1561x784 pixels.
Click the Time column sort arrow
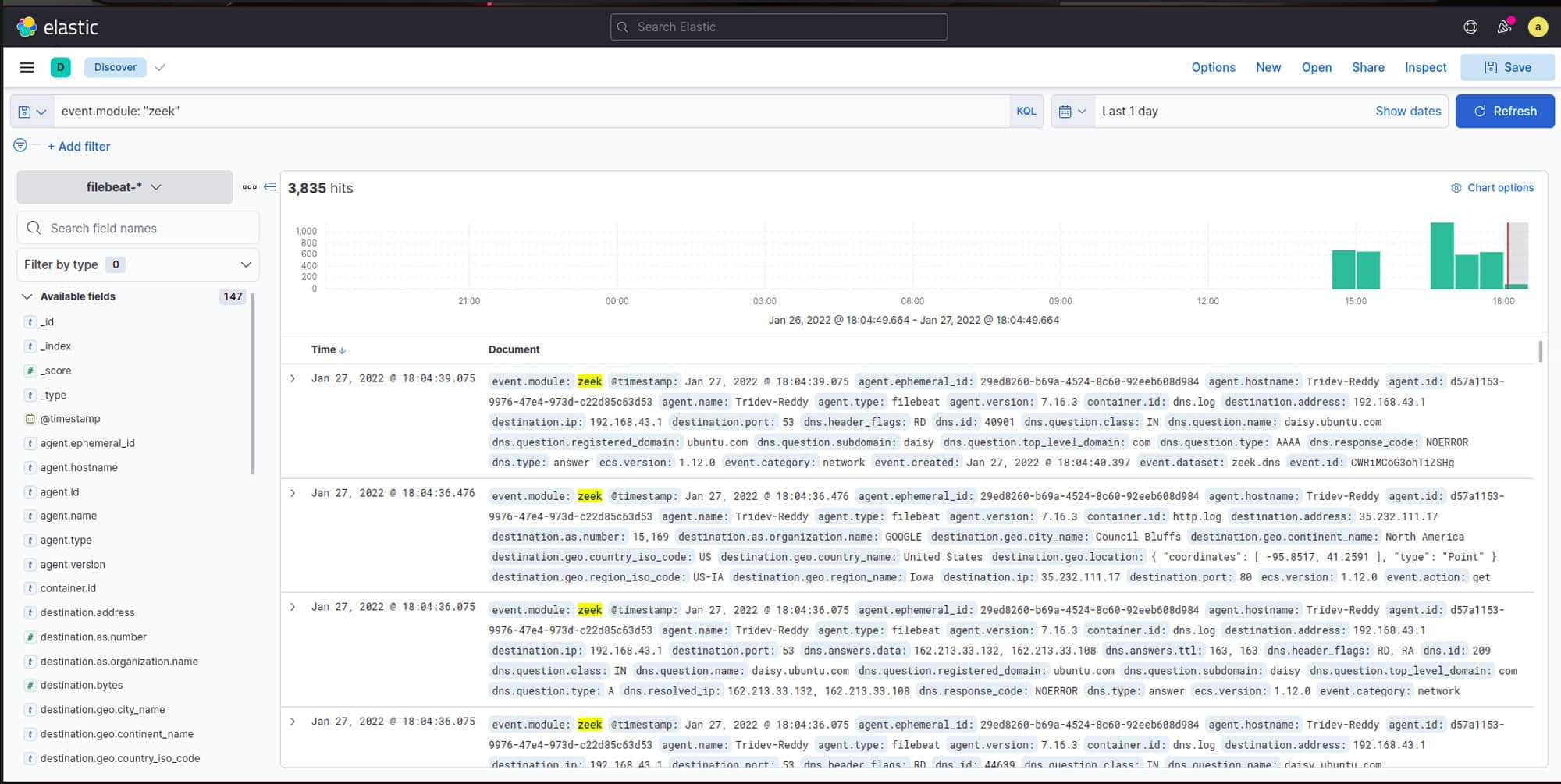tap(343, 350)
